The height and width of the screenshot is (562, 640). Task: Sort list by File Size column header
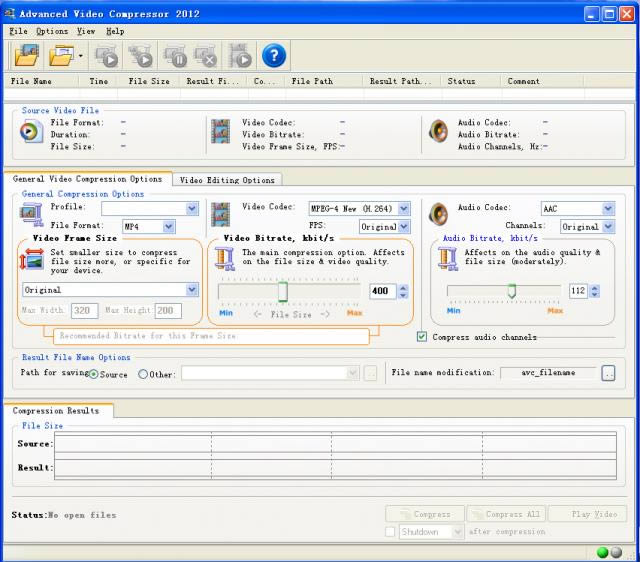pyautogui.click(x=149, y=81)
